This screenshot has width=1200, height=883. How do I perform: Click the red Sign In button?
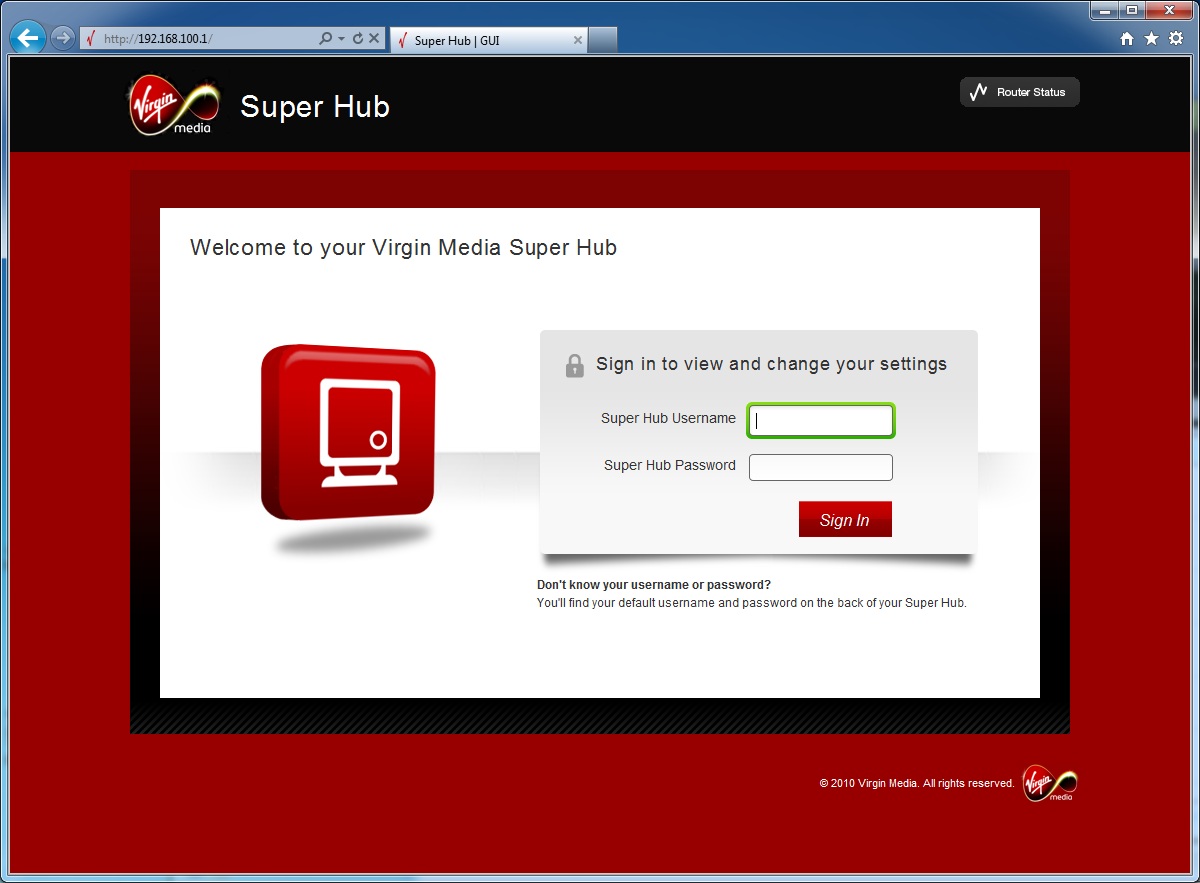(845, 519)
